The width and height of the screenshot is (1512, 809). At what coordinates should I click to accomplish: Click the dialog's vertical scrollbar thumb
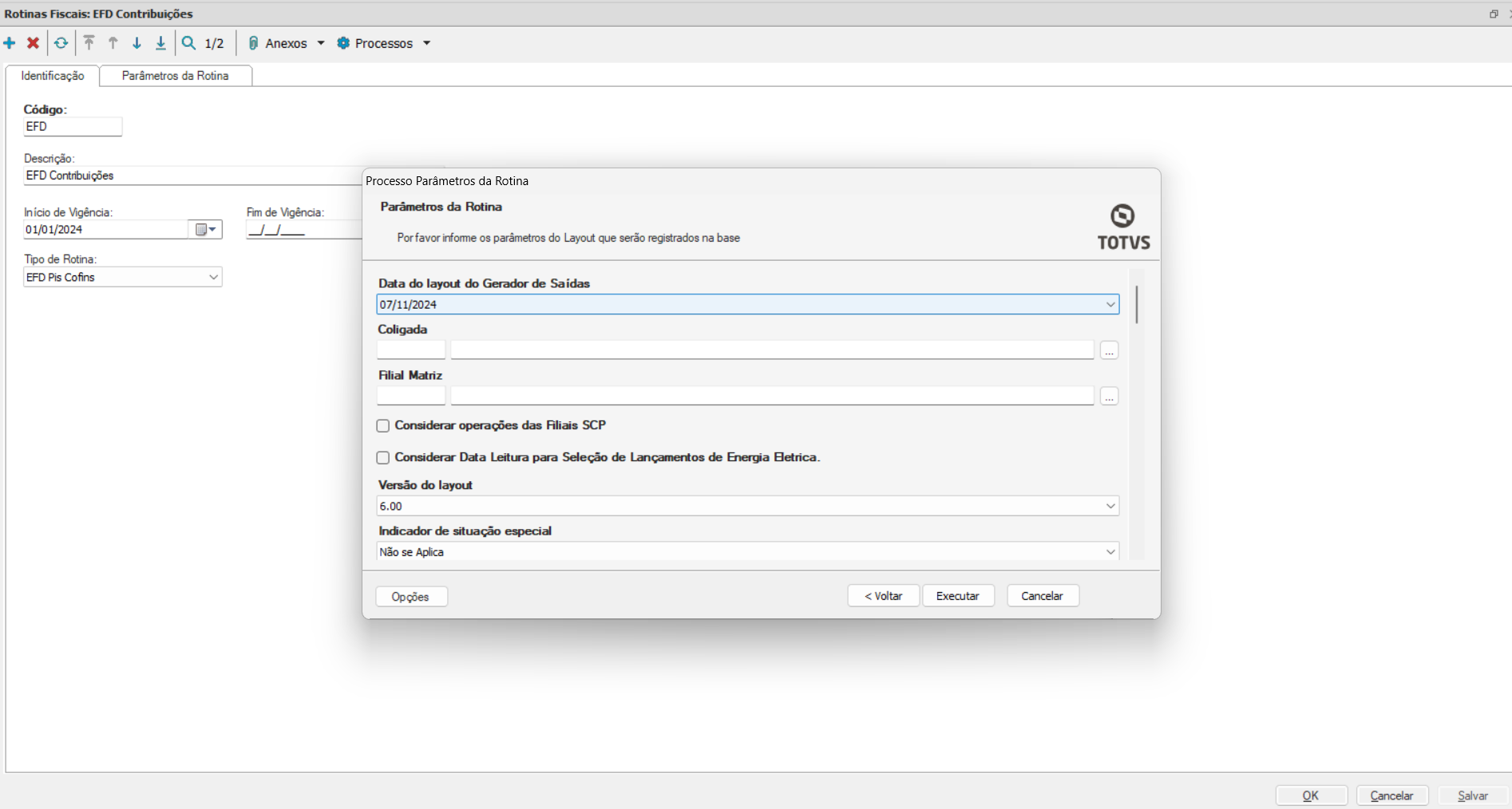[1137, 304]
